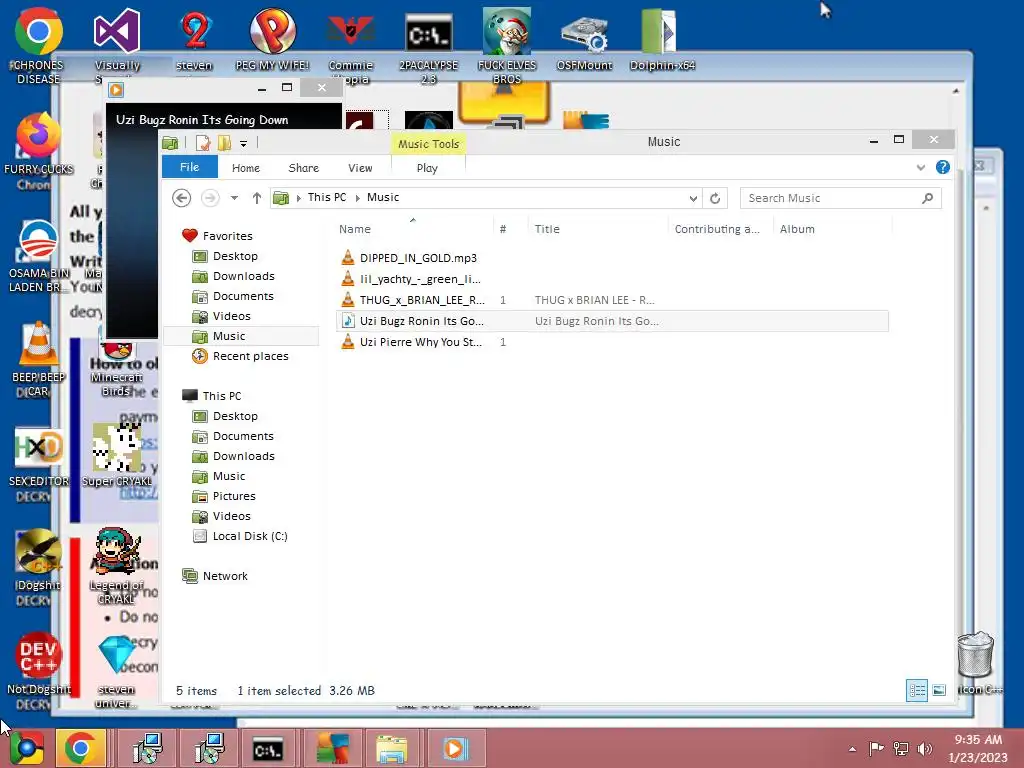This screenshot has width=1024, height=768.
Task: Open Documents under This PC
Action: (243, 436)
